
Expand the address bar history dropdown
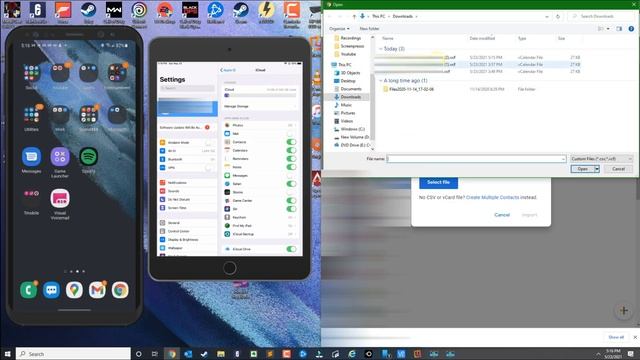click(547, 16)
